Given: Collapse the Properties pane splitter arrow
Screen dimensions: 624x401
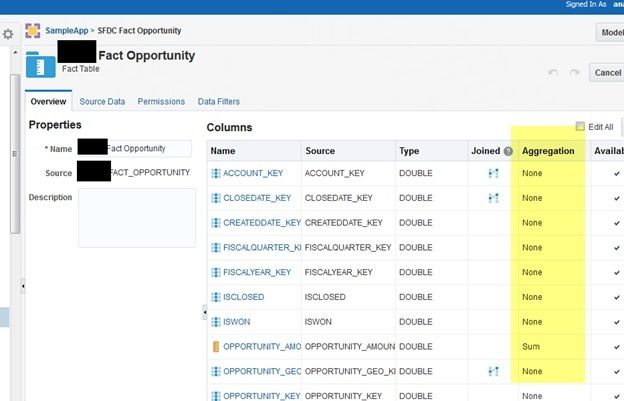Looking at the screenshot, I should (205, 312).
